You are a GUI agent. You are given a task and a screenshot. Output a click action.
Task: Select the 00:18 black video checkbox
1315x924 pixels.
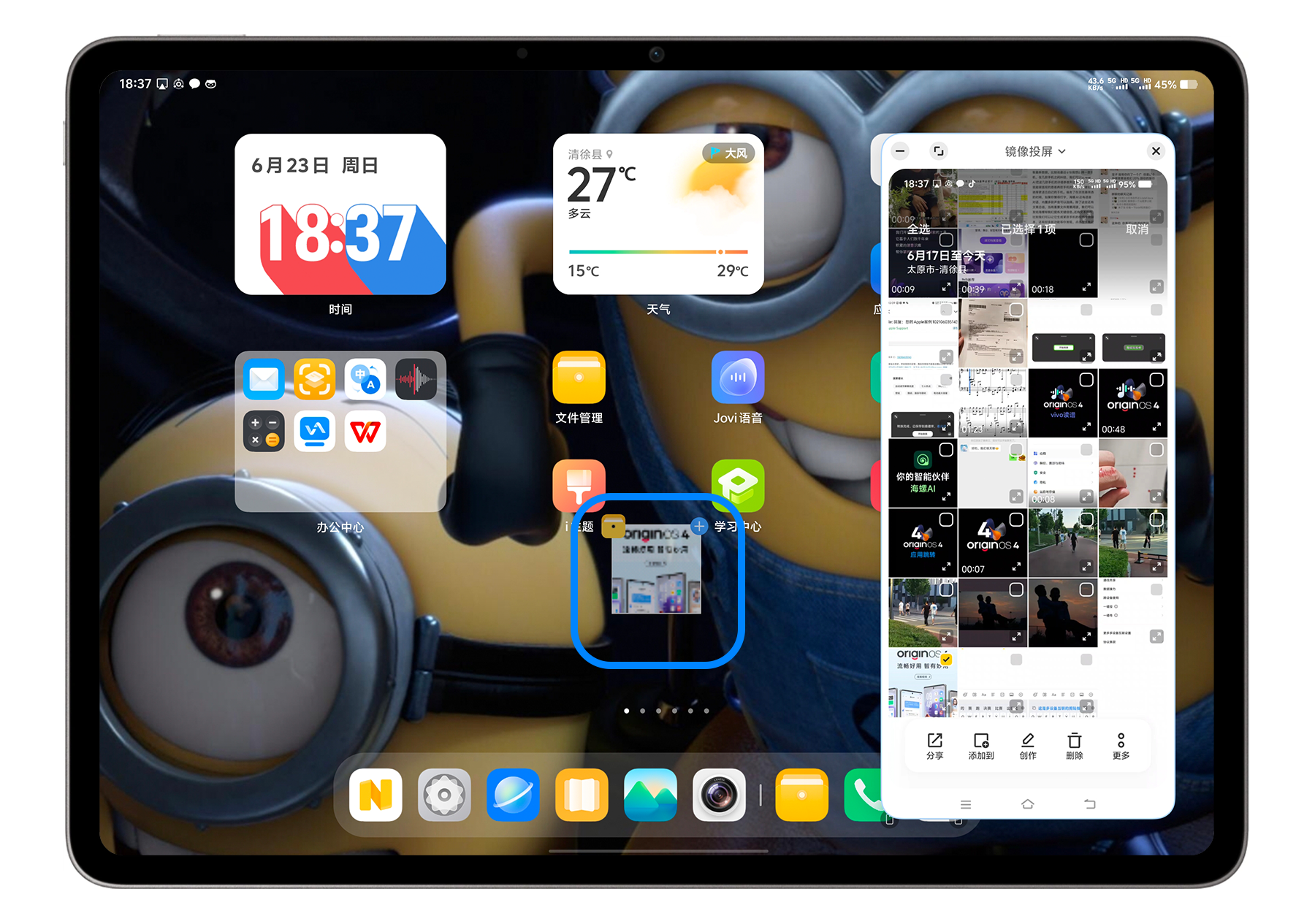1086,240
